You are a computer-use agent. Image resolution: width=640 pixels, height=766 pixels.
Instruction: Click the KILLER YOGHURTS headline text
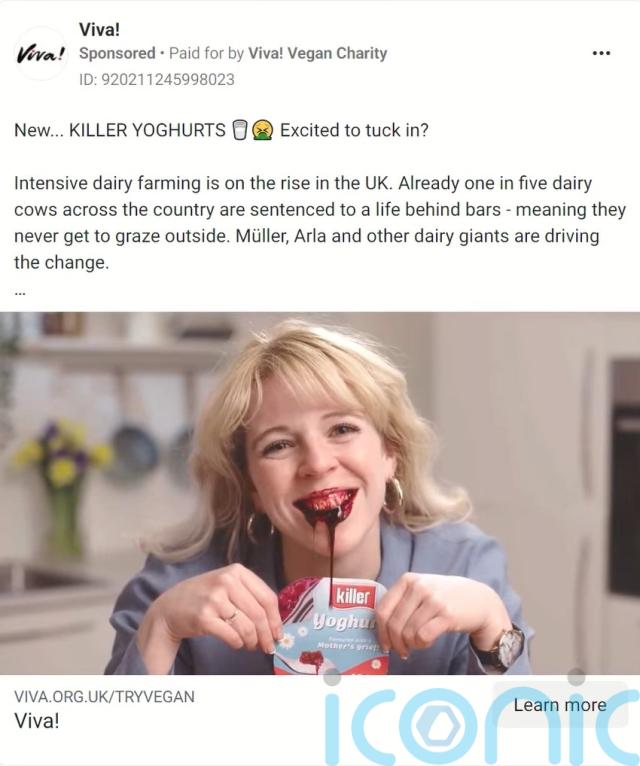click(x=147, y=130)
